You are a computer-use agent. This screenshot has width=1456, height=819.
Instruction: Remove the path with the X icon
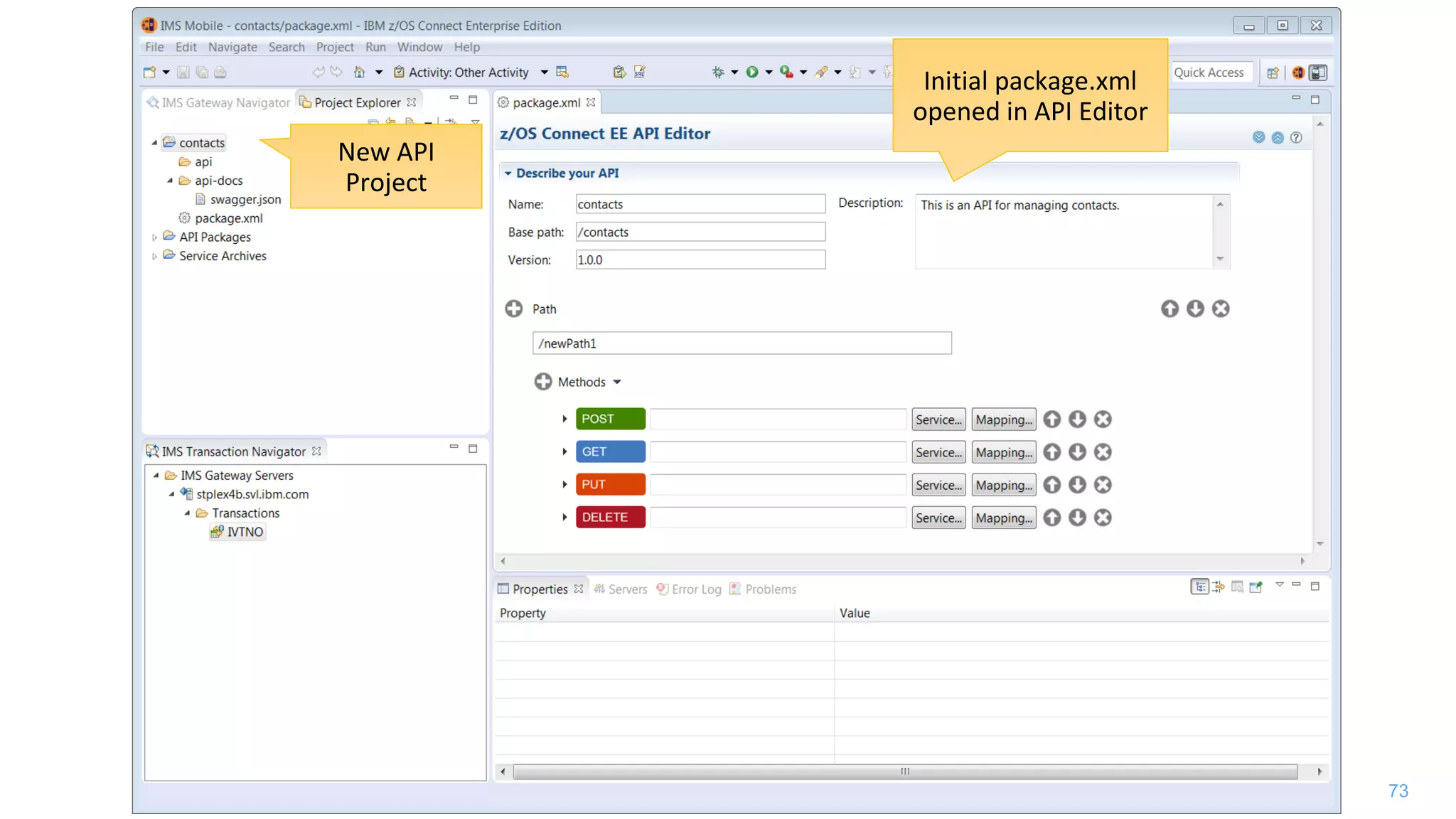pos(1221,309)
